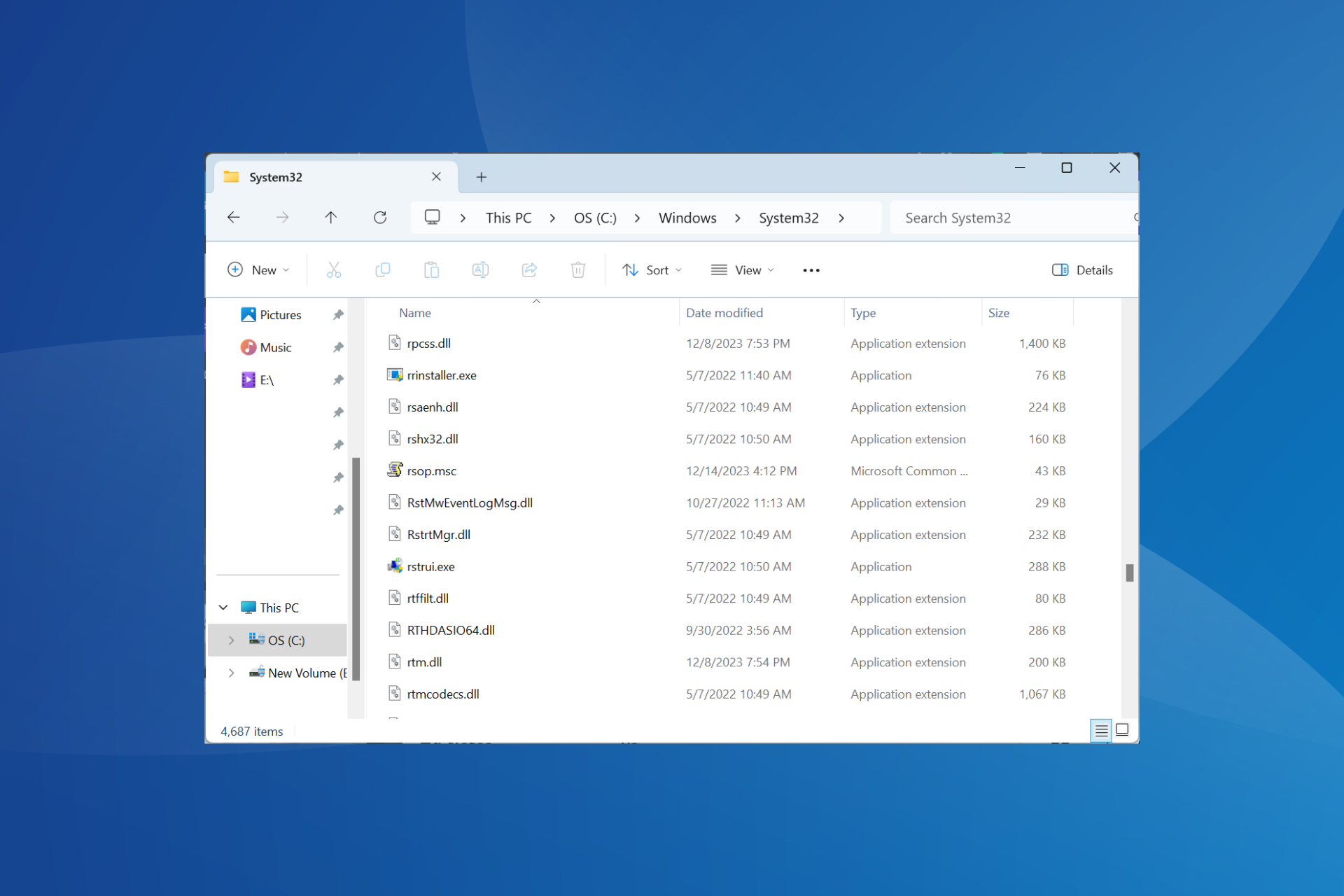Open the Sort dropdown menu
1344x896 pixels.
tap(652, 270)
